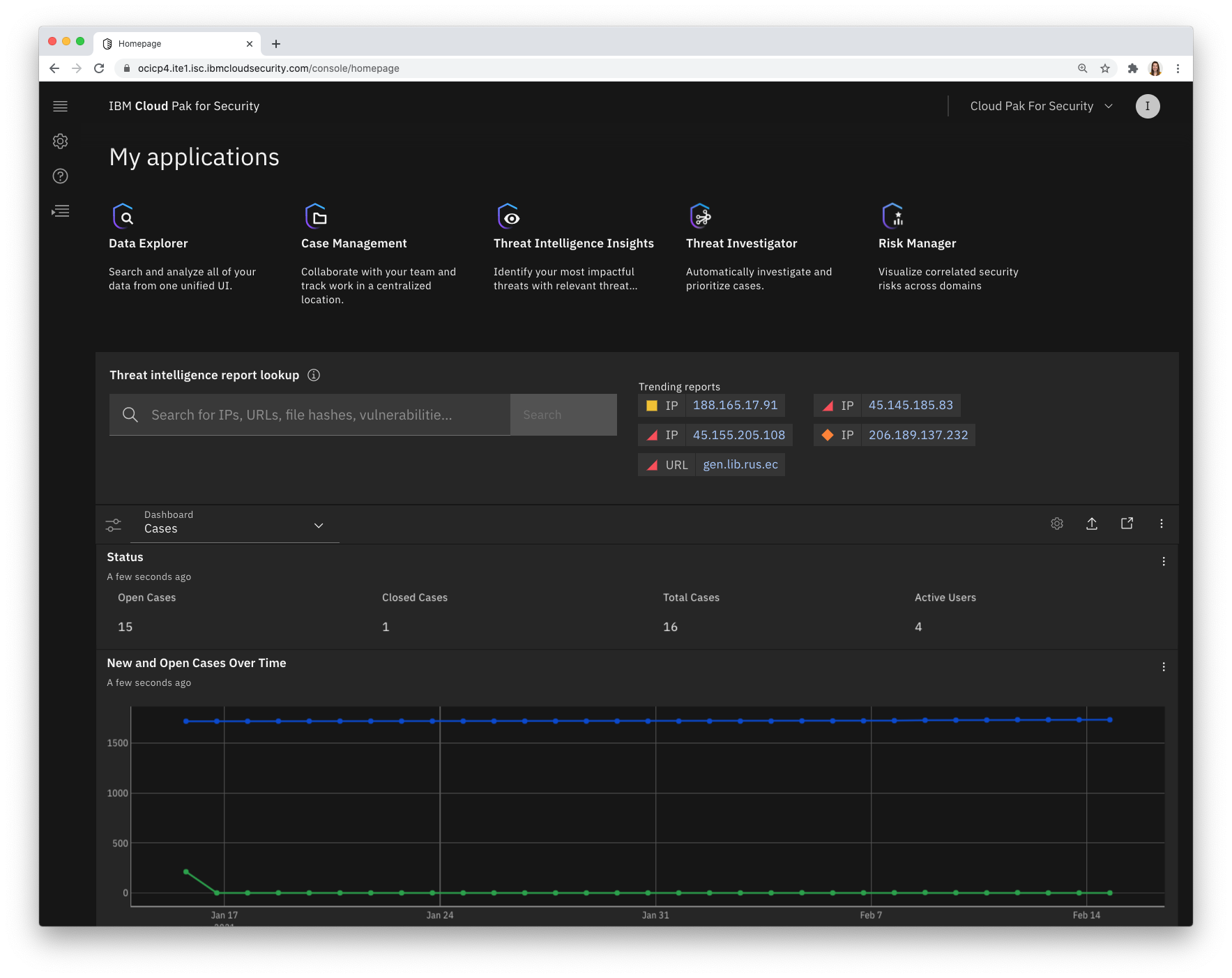Open the Data Explorer application link
Viewport: 1232px width, 978px height.
click(x=149, y=243)
